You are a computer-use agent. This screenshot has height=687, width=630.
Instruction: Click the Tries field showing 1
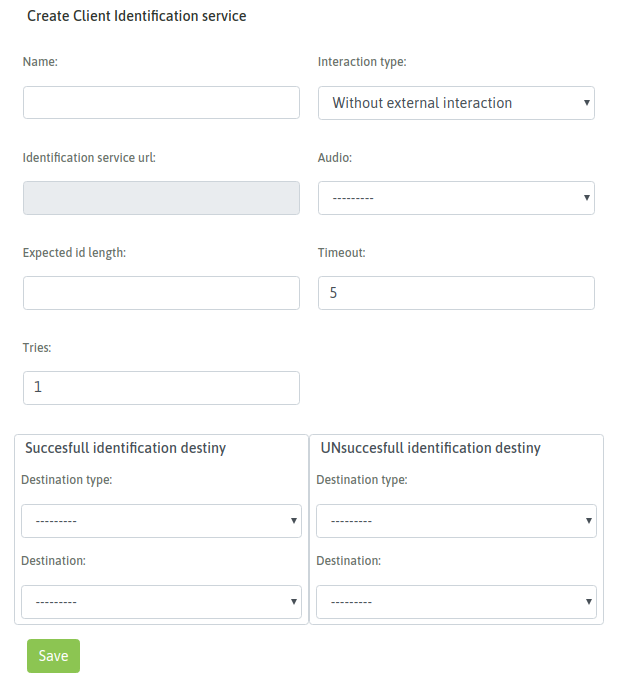[161, 388]
